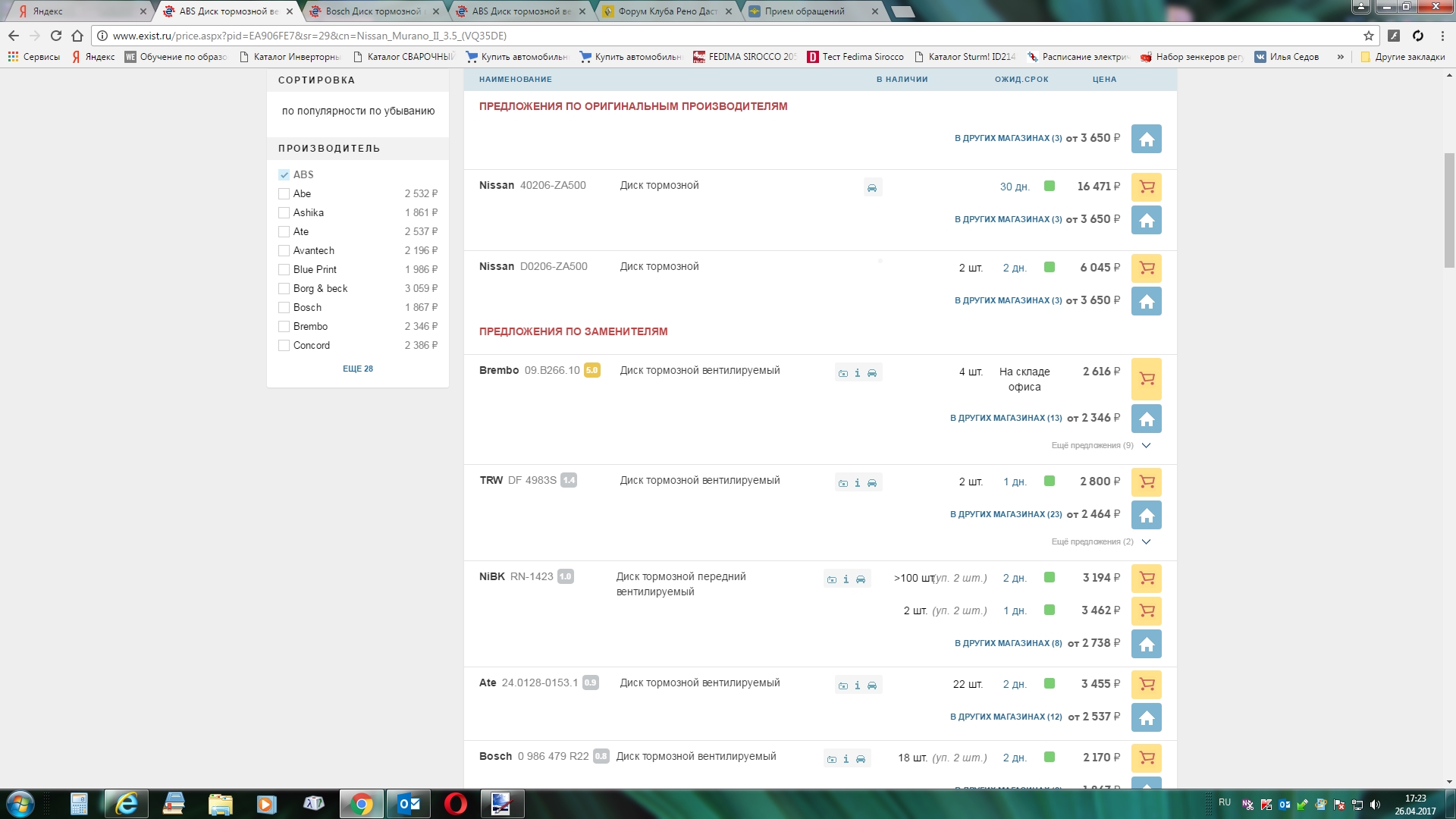
Task: Check the Bosch manufacturer checkbox
Action: point(284,307)
